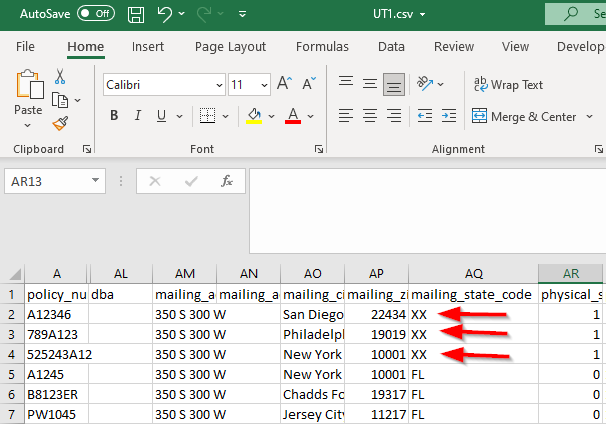Open the Insert tab
Image resolution: width=606 pixels, height=424 pixels.
click(148, 47)
